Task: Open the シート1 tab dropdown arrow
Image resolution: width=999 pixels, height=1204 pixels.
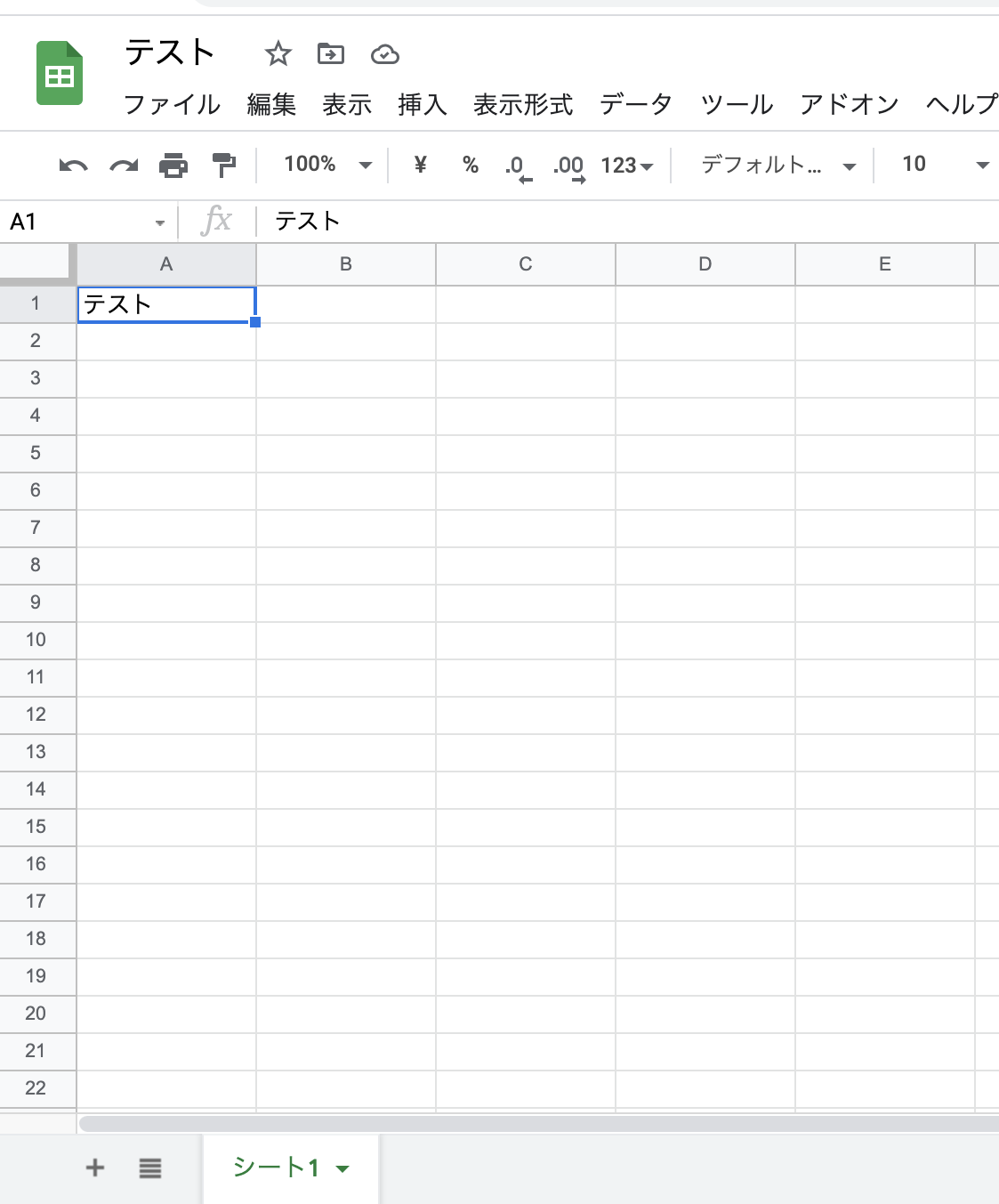Action: (x=342, y=1170)
